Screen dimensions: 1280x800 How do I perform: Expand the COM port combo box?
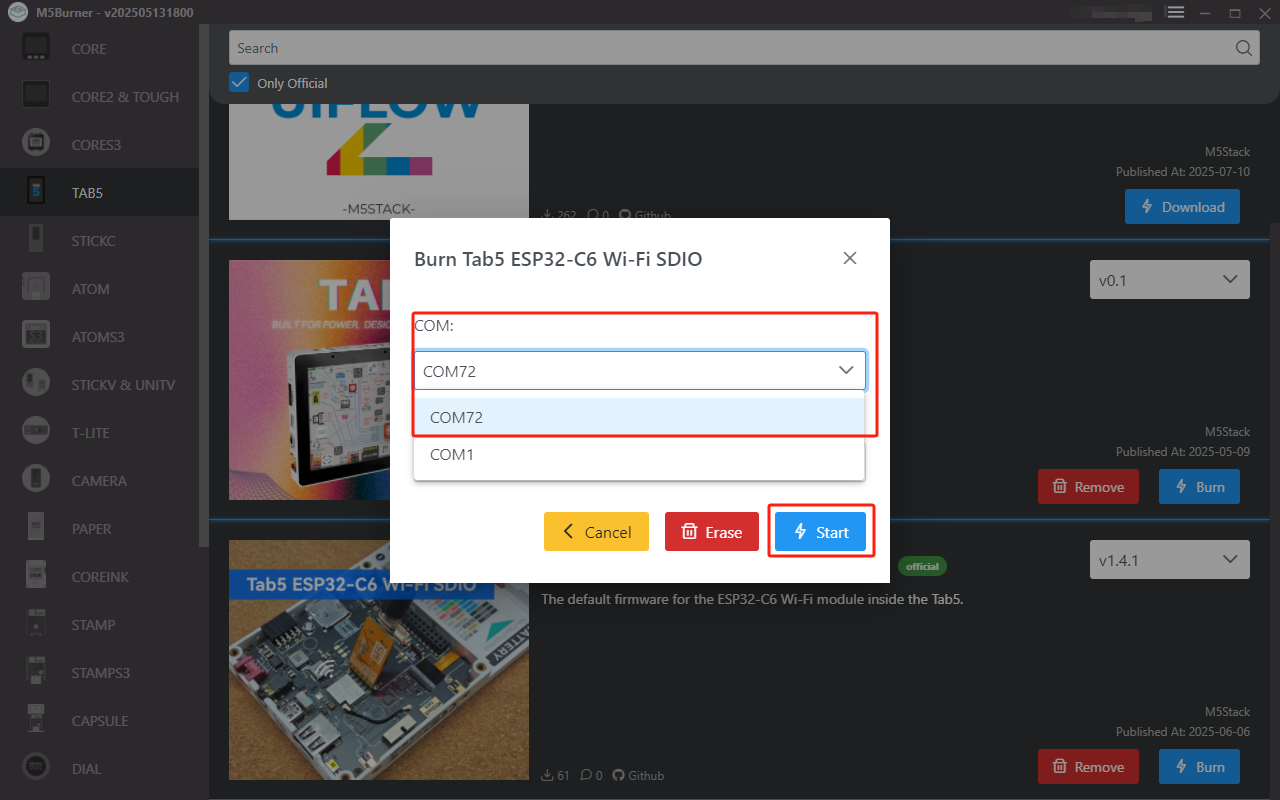pos(640,370)
